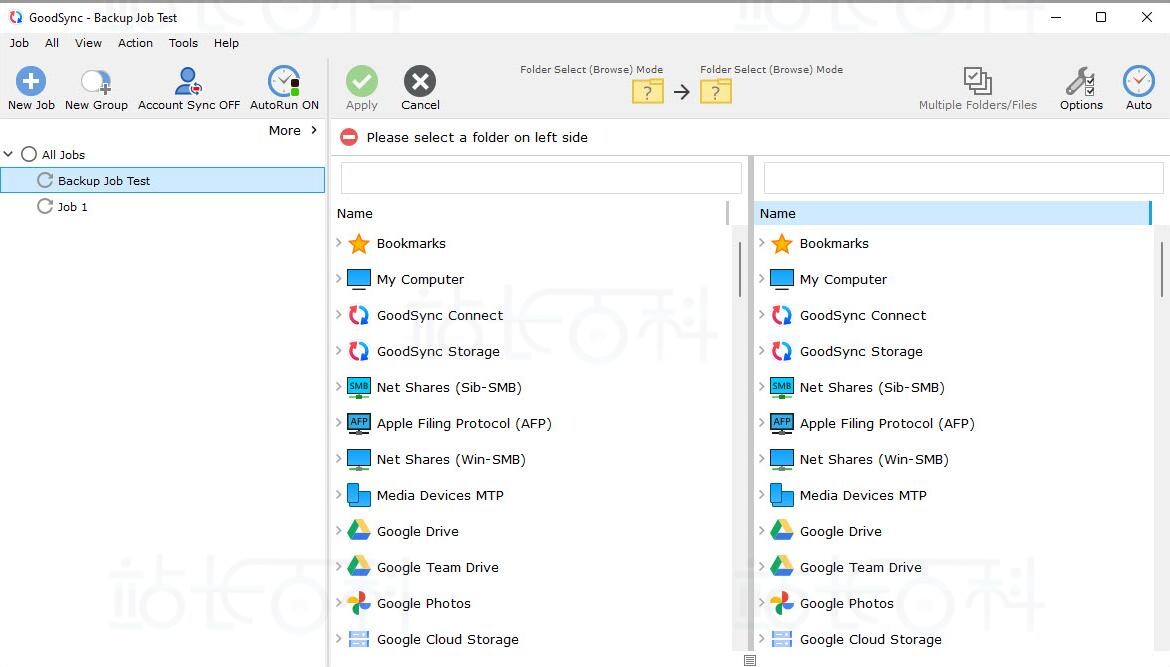Click the left side path input field
This screenshot has width=1170, height=667.
pos(541,178)
